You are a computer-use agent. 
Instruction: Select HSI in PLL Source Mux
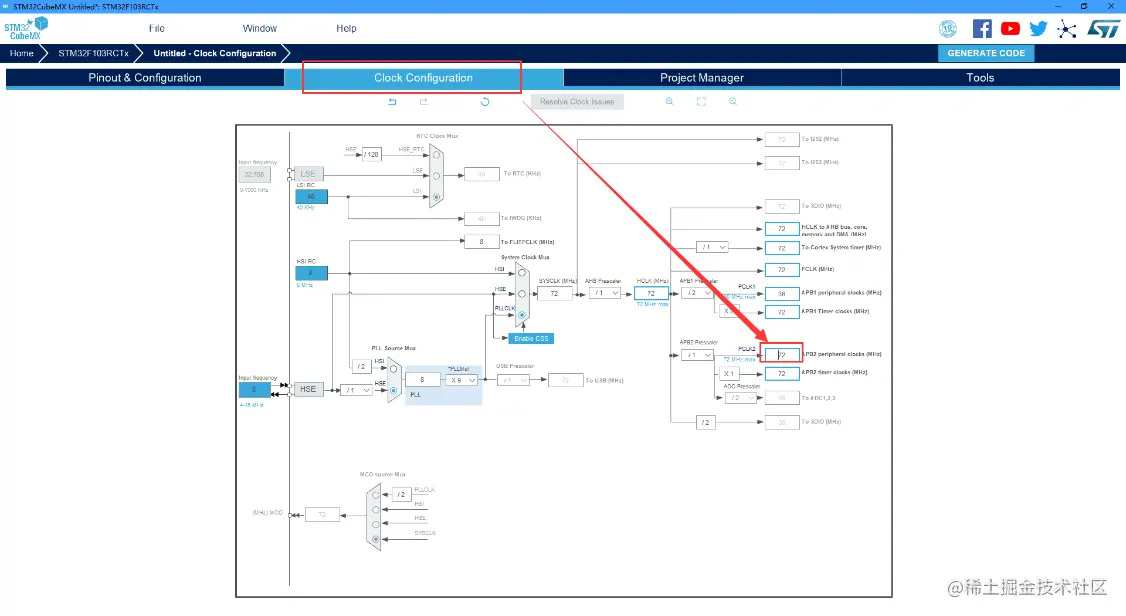tap(394, 369)
